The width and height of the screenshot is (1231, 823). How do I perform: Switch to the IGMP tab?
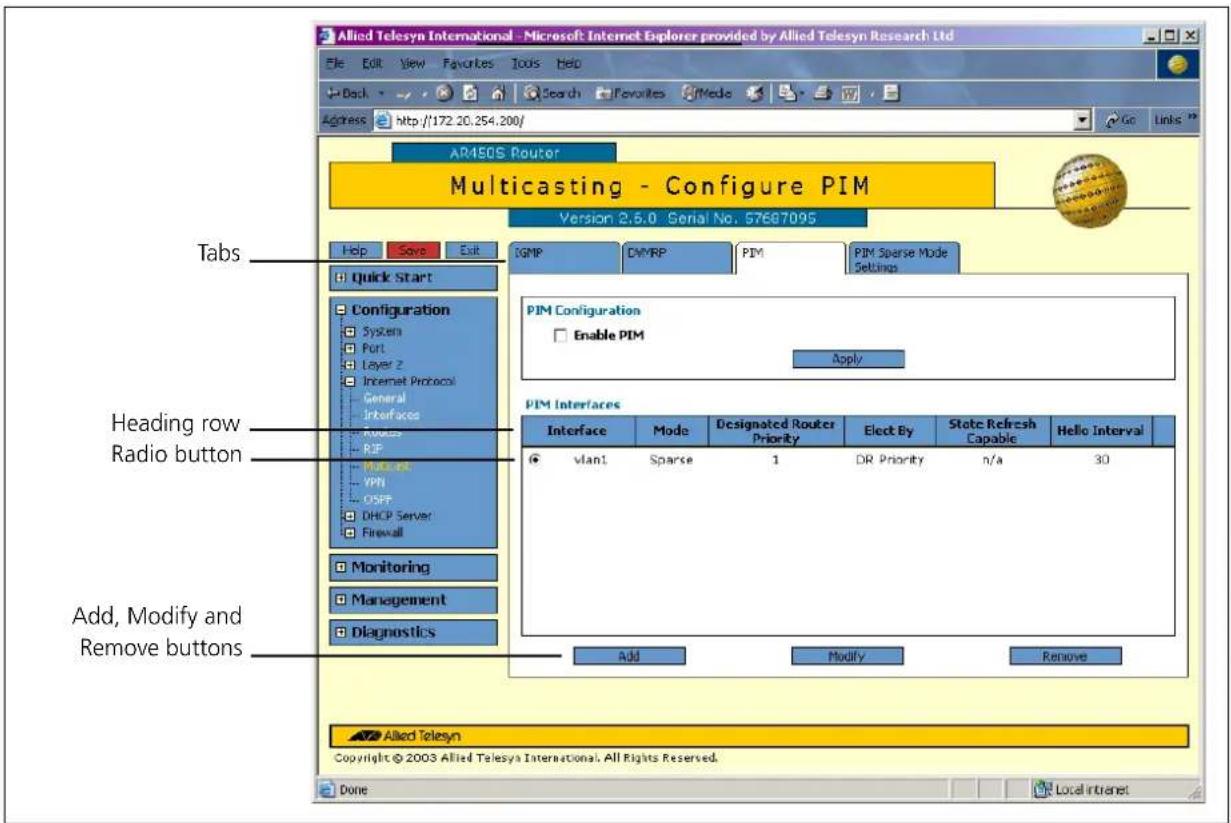coord(565,257)
